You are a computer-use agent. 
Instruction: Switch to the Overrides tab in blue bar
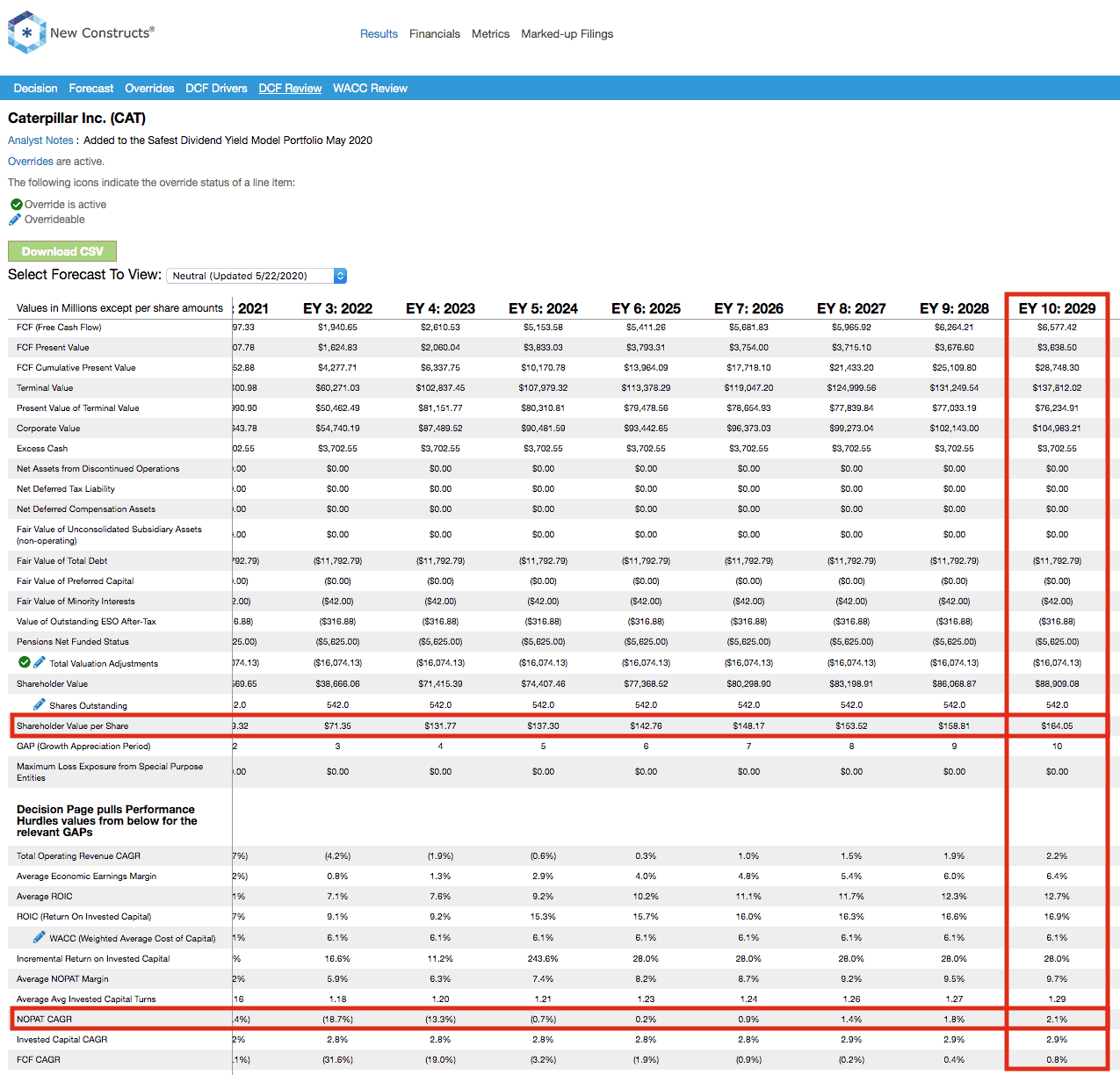click(149, 89)
